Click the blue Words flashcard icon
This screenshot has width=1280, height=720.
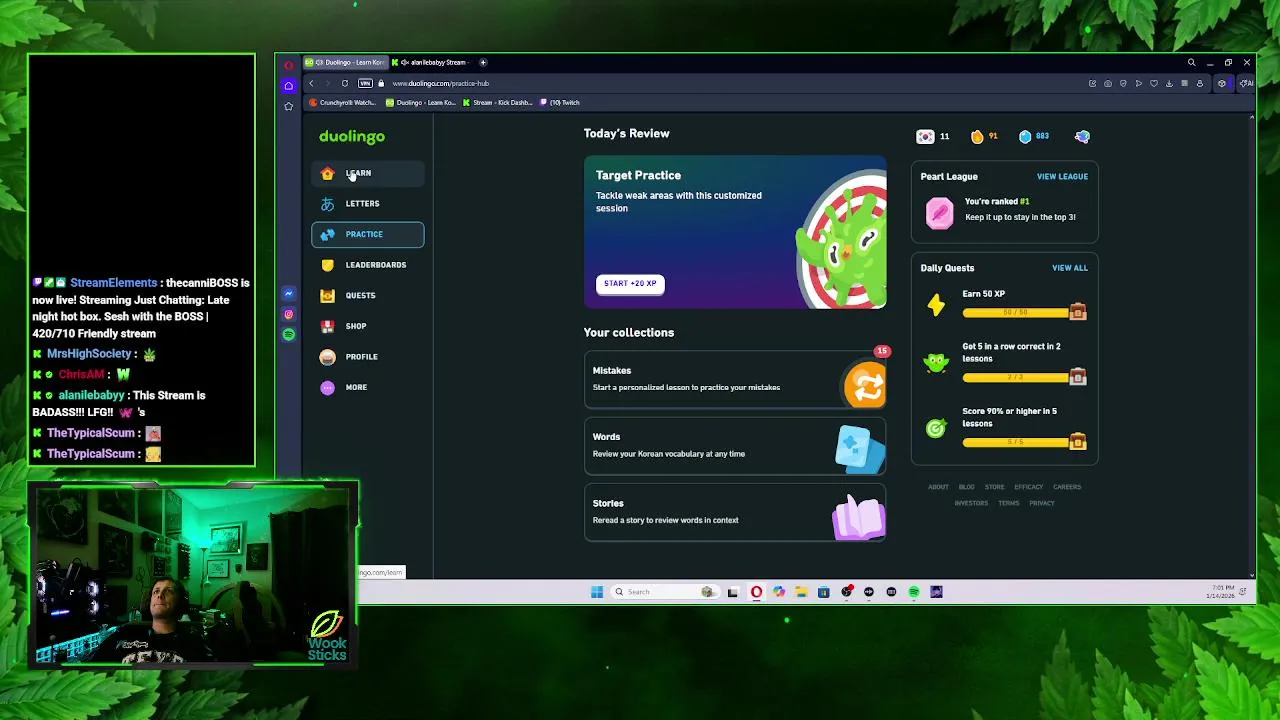point(860,449)
